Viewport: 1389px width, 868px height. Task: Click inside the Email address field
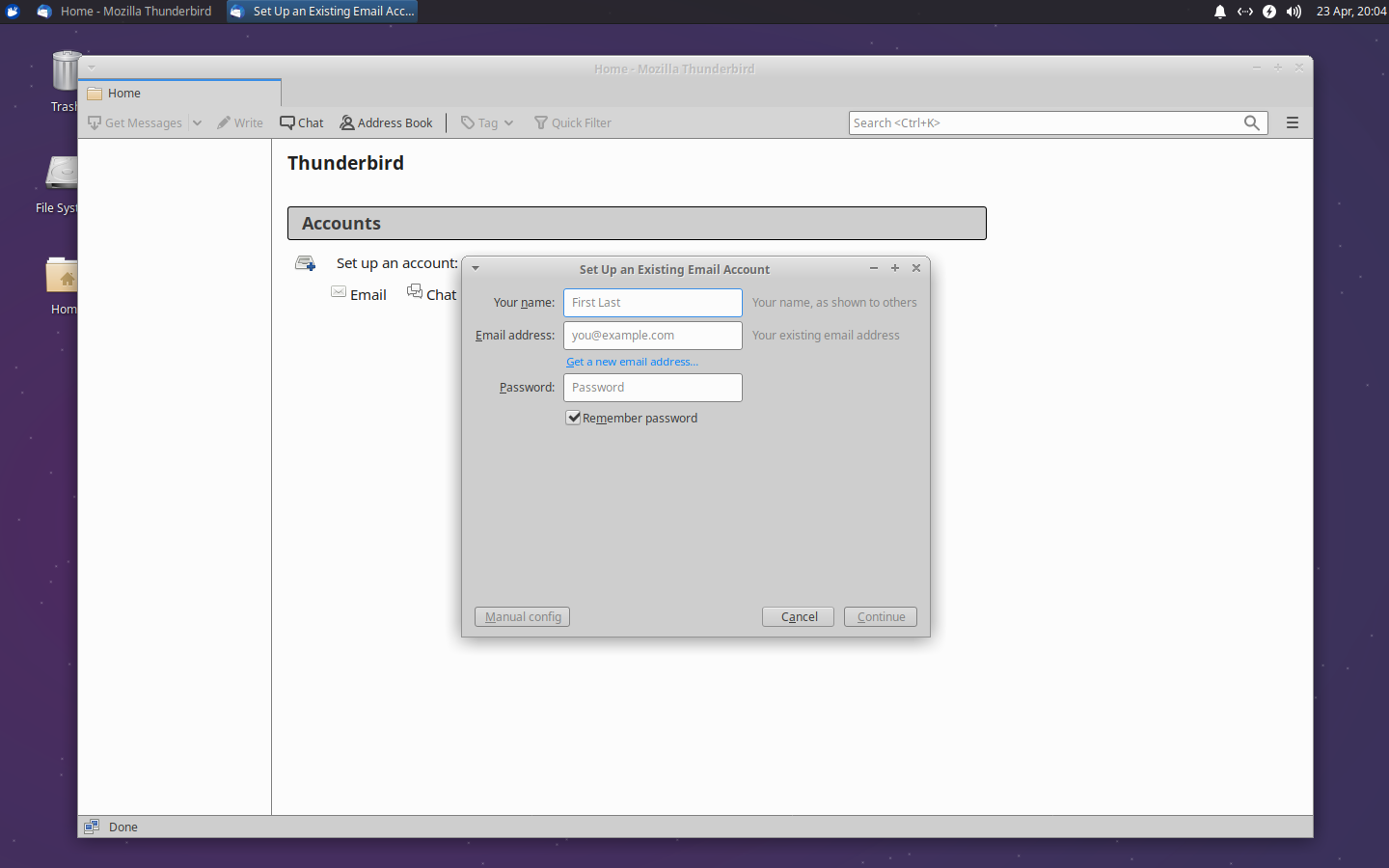click(652, 335)
